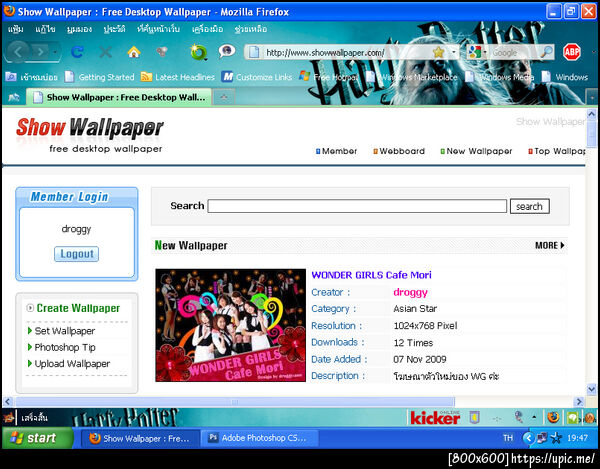The height and width of the screenshot is (469, 600).
Task: Go back using the Back arrow button
Action: [18, 51]
